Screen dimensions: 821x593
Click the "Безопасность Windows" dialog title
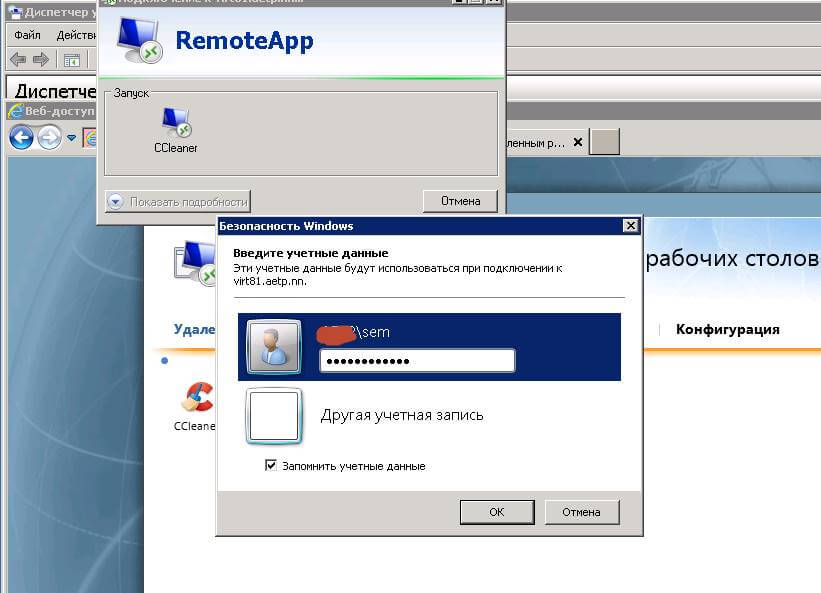point(286,226)
